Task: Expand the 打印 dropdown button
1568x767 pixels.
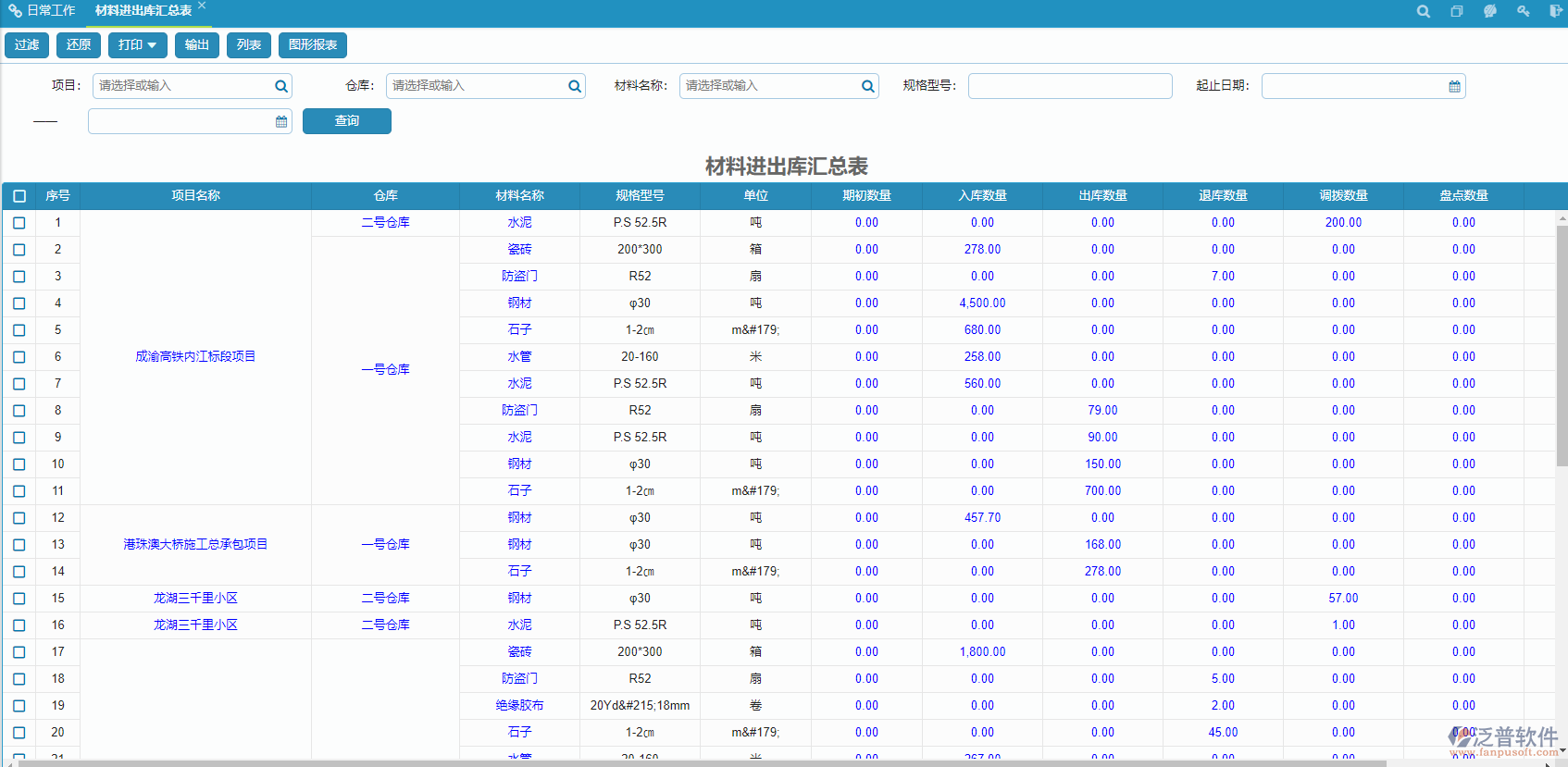Action: point(137,45)
